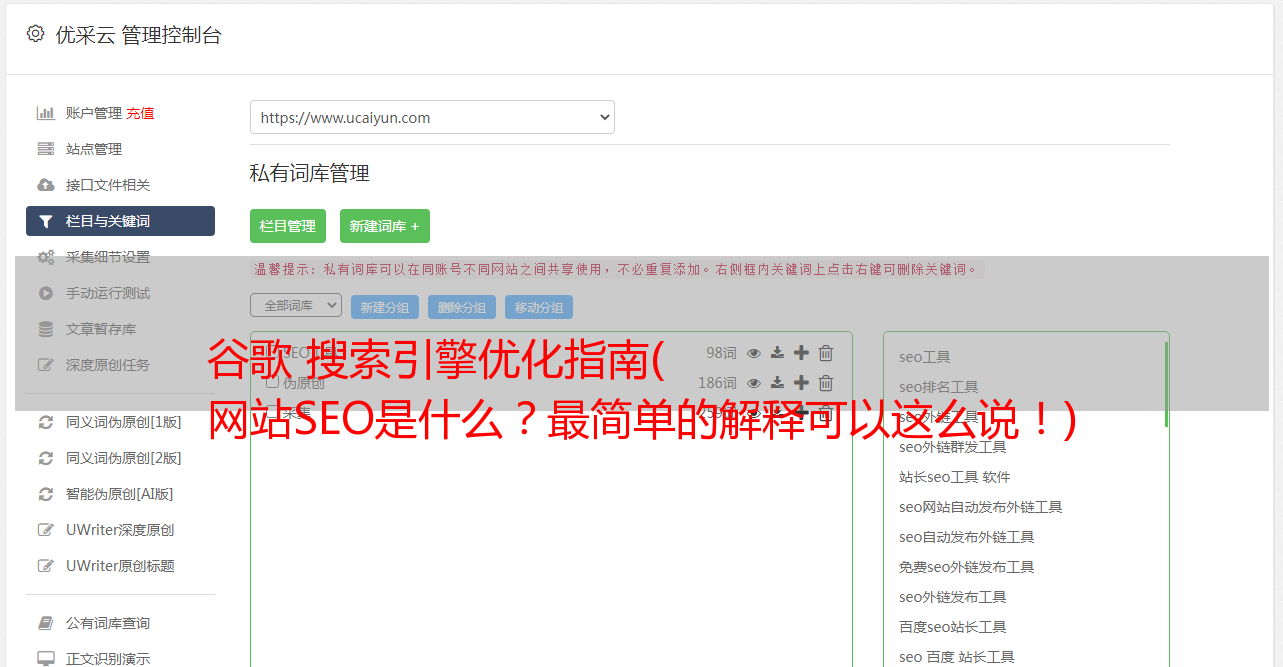Select keyword 'seo外链发布工具'
This screenshot has width=1283, height=667.
[x=953, y=597]
